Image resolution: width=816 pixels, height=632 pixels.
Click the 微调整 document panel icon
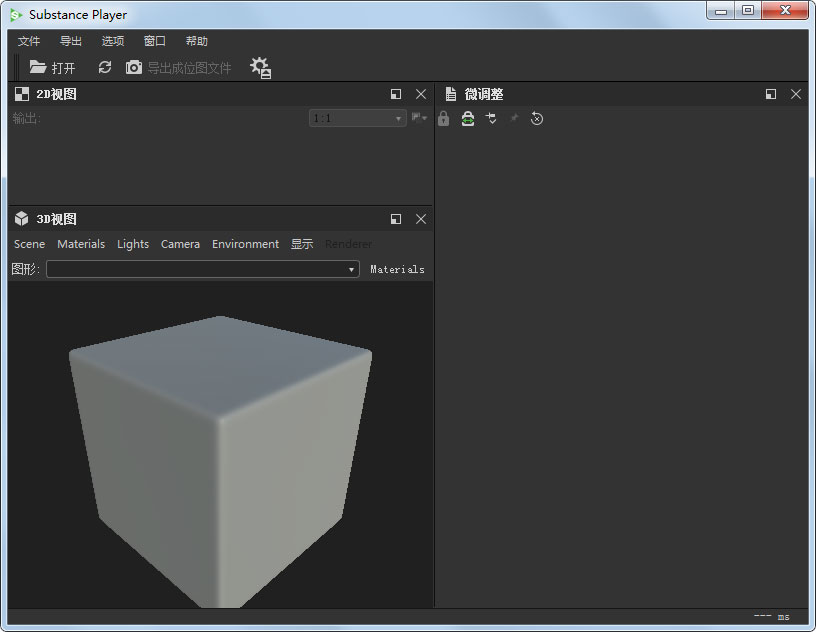(453, 93)
